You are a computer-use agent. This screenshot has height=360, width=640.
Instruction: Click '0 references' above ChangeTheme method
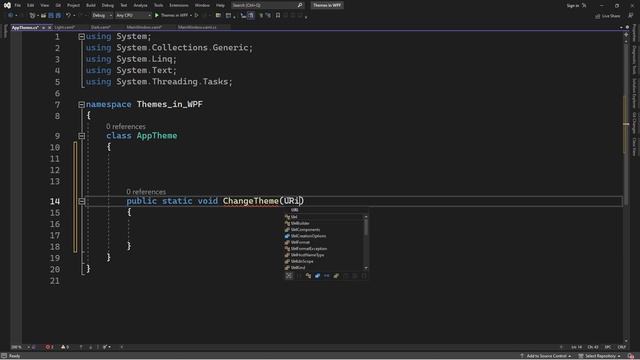[146, 192]
